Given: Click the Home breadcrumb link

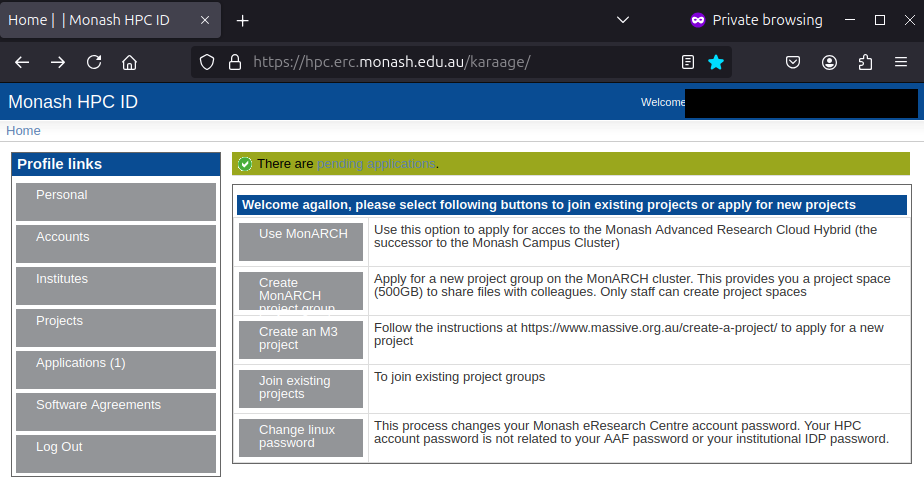Looking at the screenshot, I should pyautogui.click(x=24, y=131).
